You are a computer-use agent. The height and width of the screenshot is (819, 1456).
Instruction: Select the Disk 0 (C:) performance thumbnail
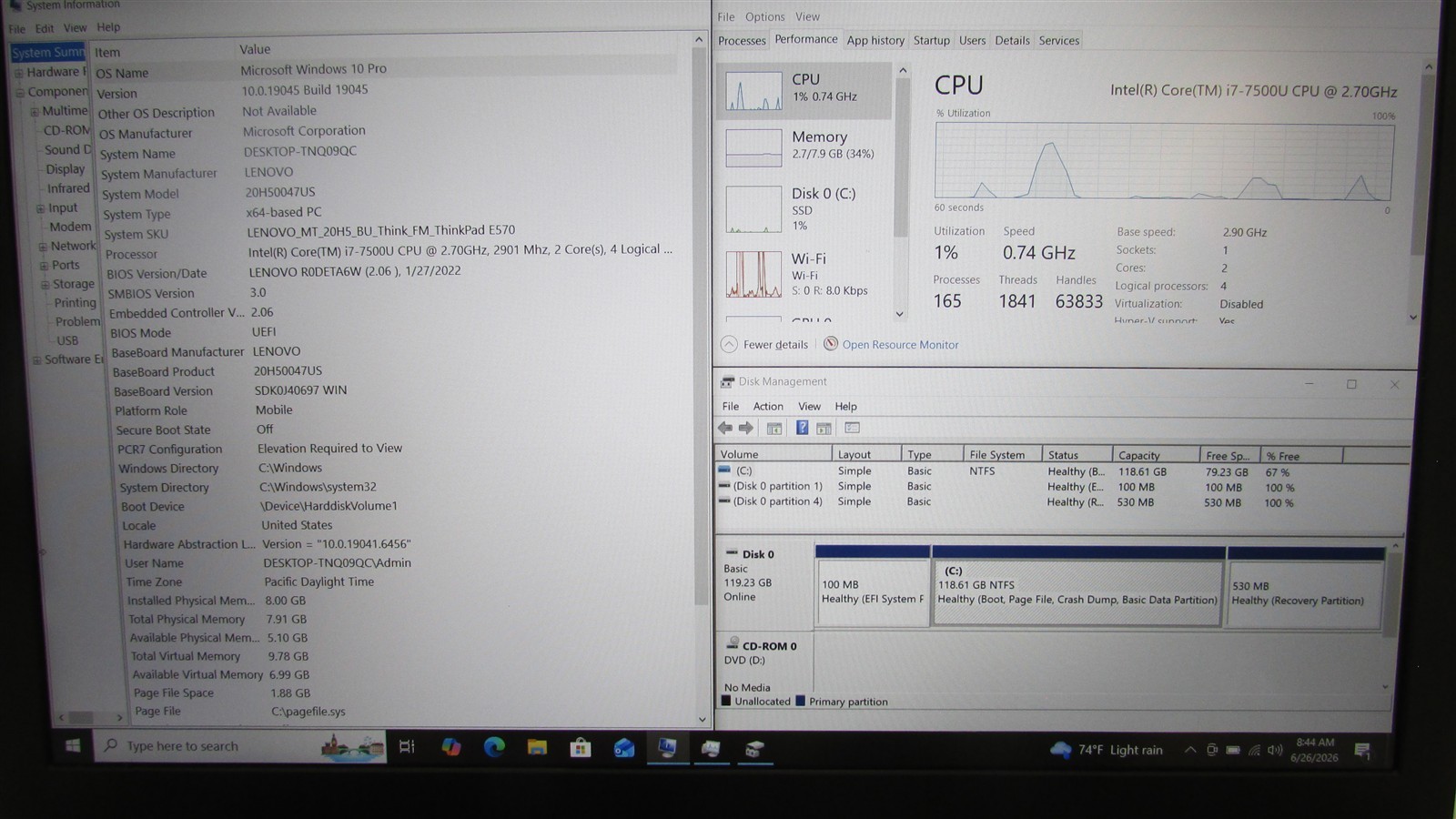tap(805, 208)
